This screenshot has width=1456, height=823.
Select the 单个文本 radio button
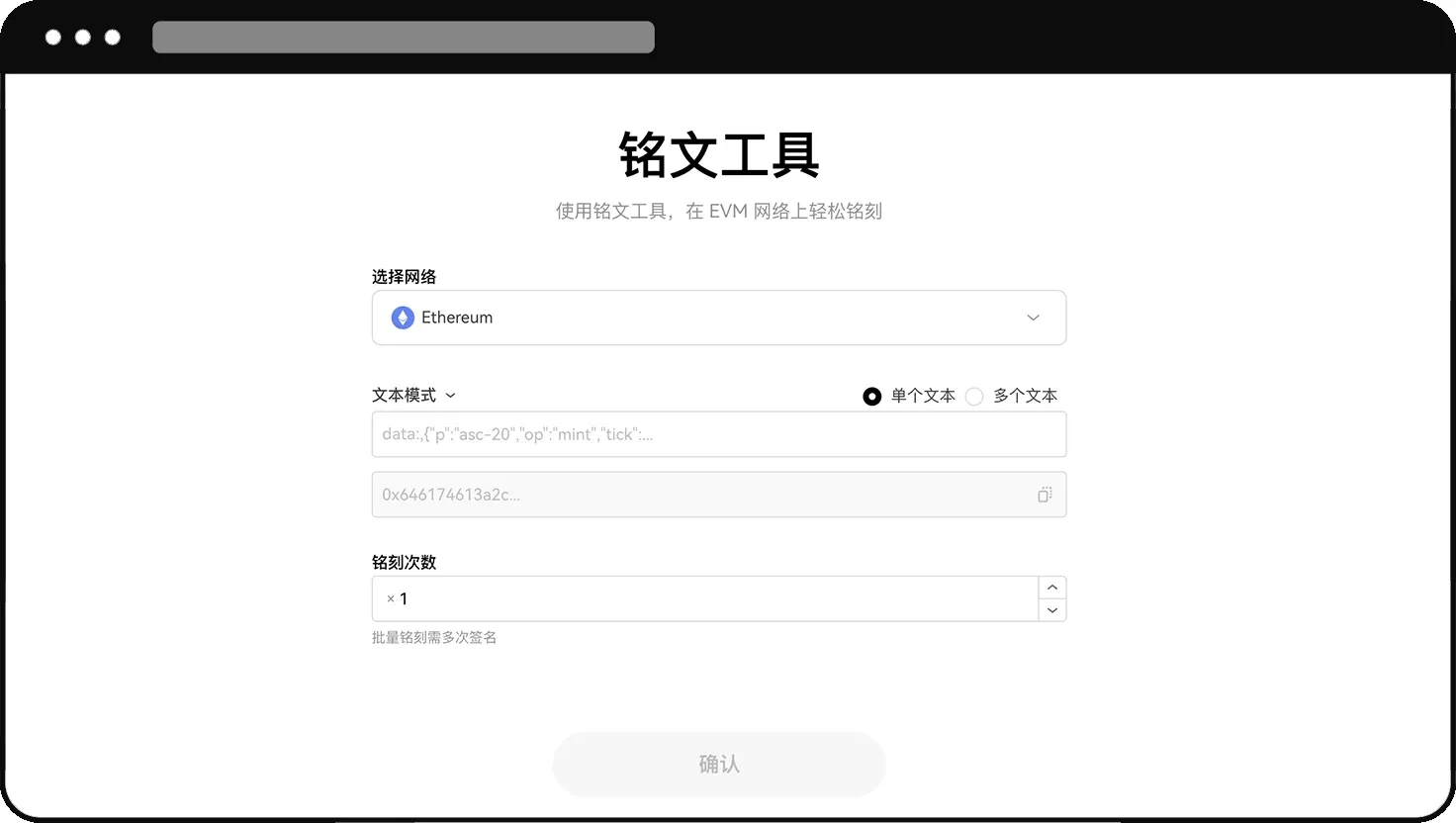tap(872, 396)
